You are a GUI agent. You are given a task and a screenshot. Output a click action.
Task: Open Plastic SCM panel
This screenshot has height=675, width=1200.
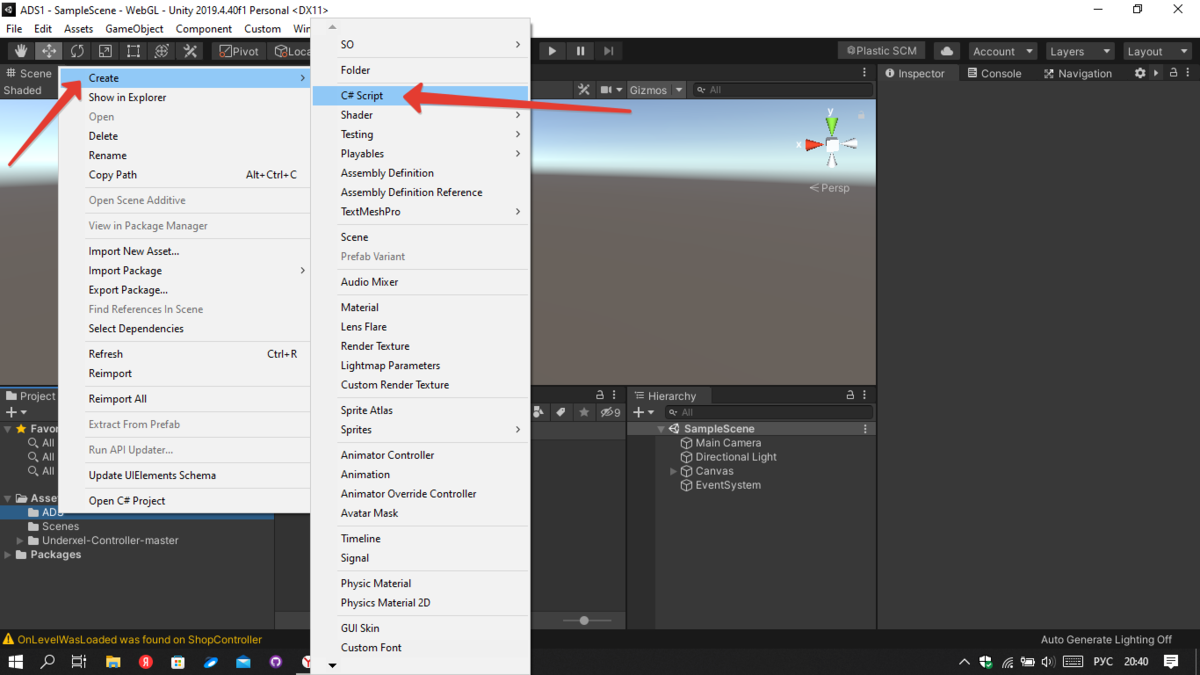click(x=881, y=51)
